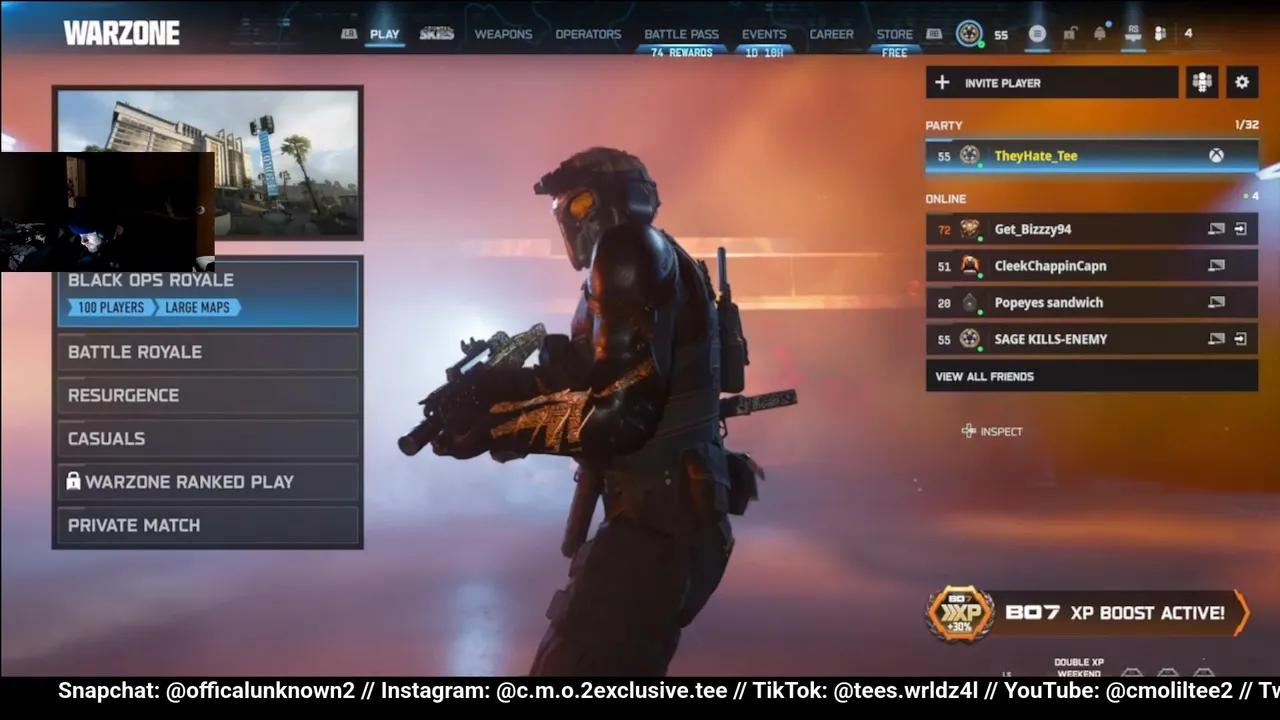Click the padlock icon in top bar
The height and width of the screenshot is (720, 1280).
point(1069,34)
